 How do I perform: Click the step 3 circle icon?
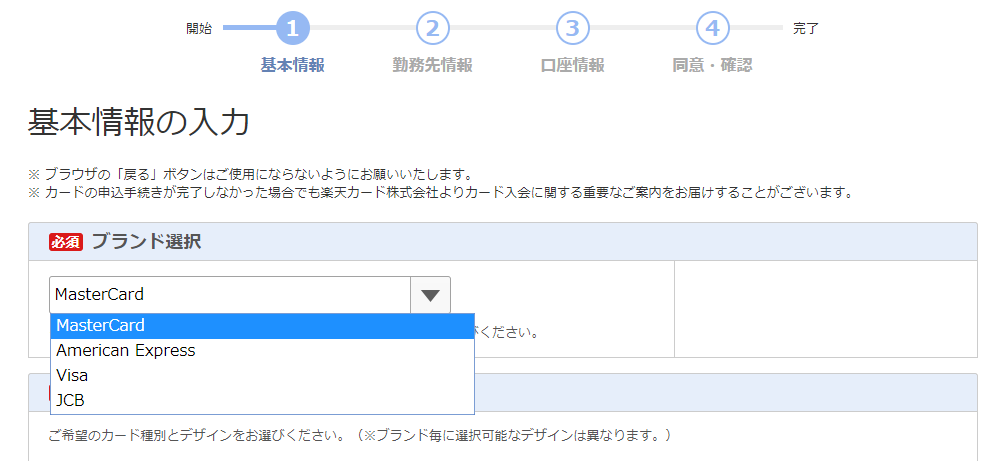pyautogui.click(x=572, y=28)
